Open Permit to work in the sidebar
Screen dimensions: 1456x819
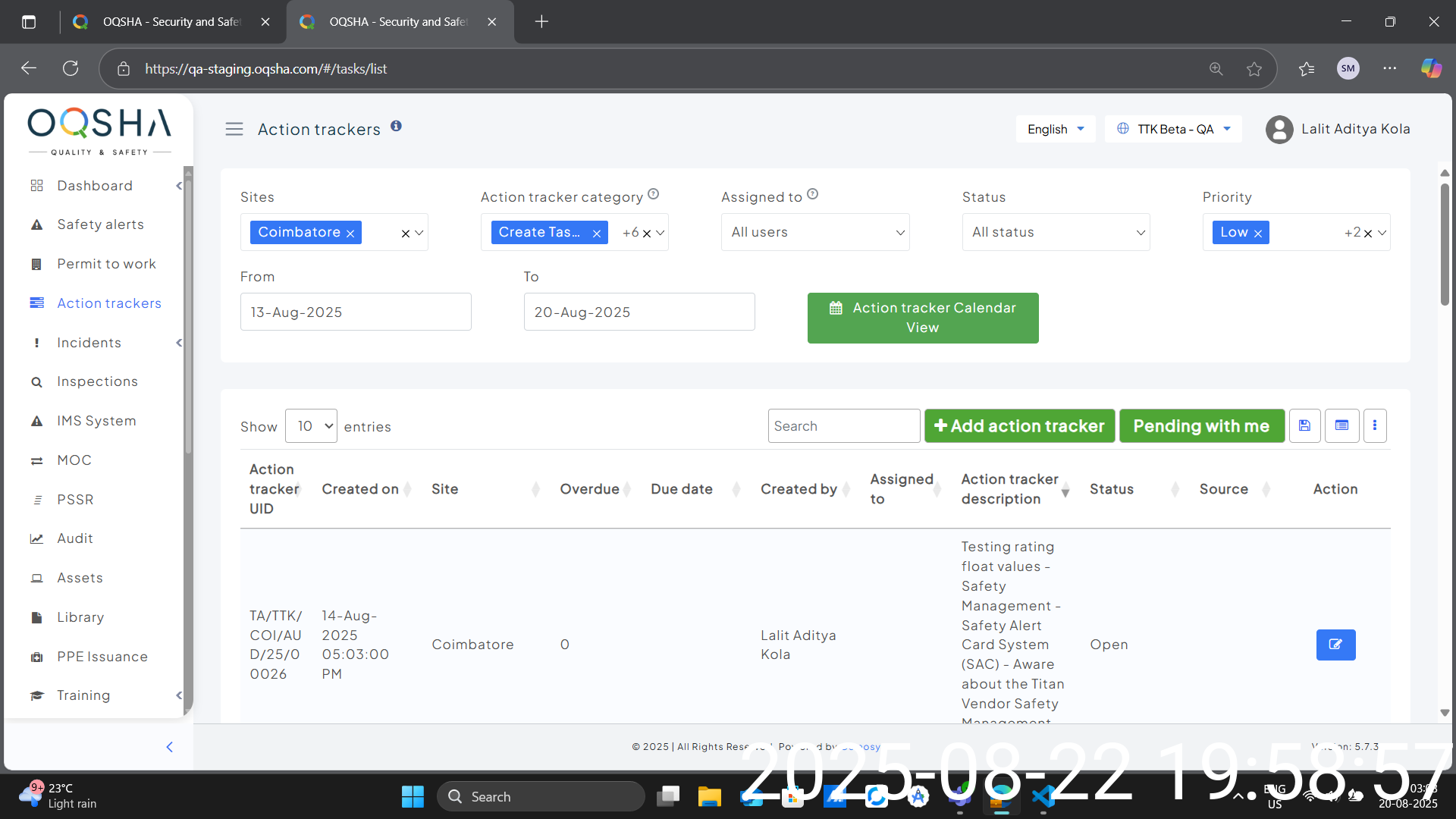106,264
